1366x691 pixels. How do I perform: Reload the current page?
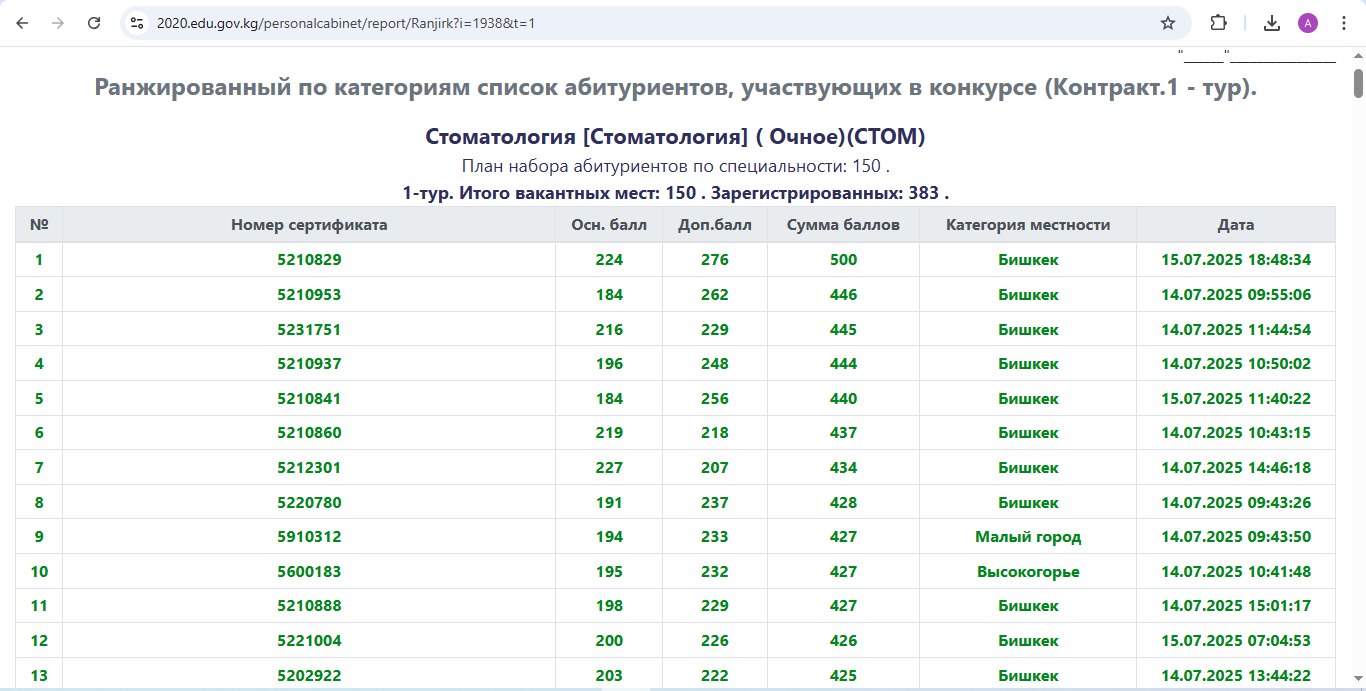tap(94, 23)
